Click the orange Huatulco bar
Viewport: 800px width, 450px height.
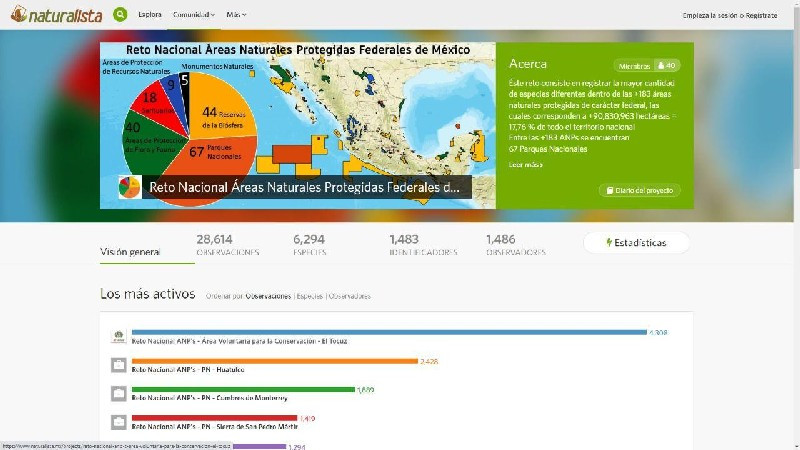(274, 361)
